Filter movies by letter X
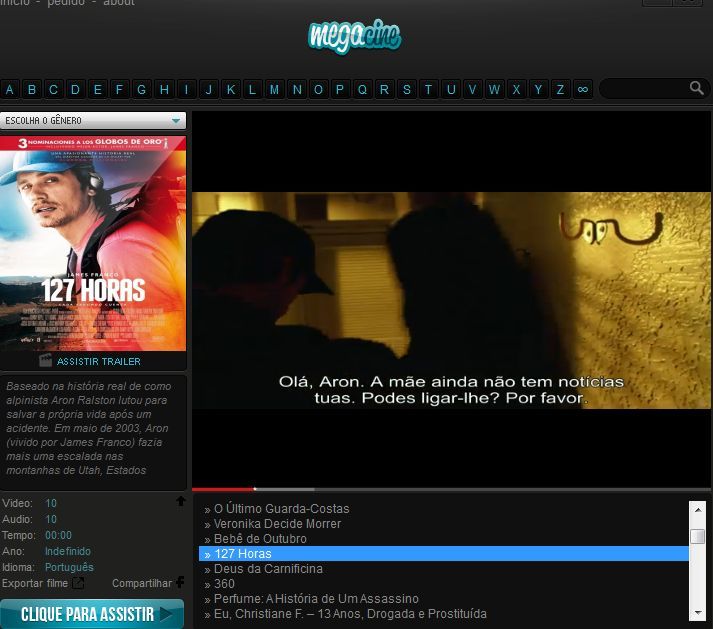 [x=517, y=89]
